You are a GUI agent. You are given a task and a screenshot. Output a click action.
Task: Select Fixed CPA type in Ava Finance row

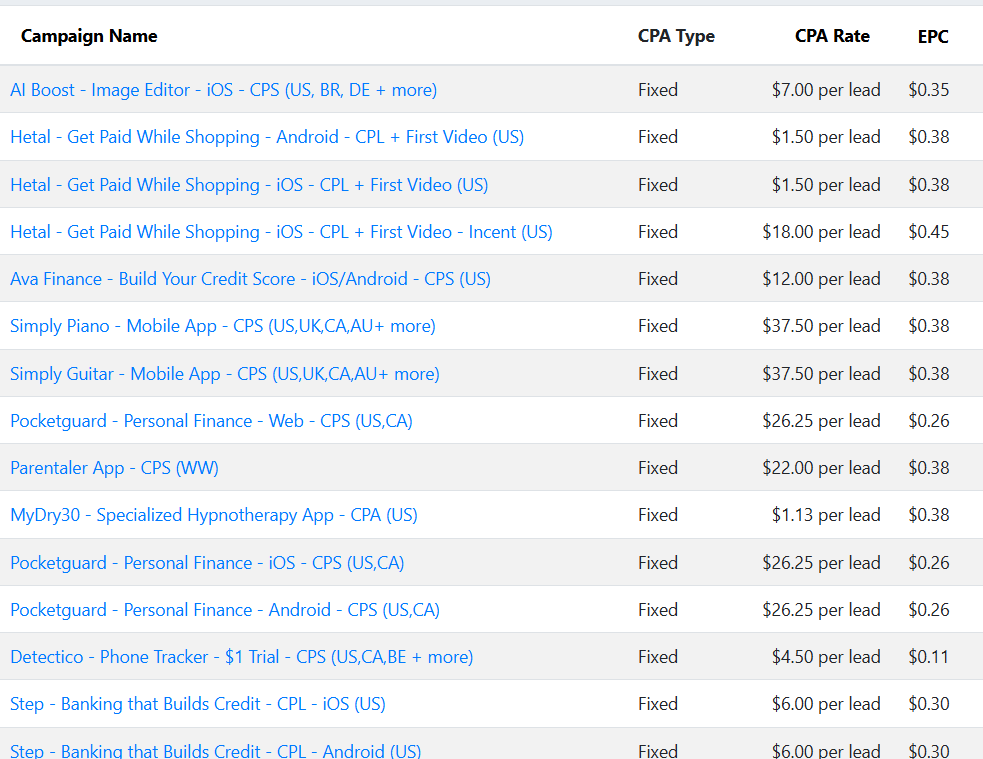[x=658, y=279]
